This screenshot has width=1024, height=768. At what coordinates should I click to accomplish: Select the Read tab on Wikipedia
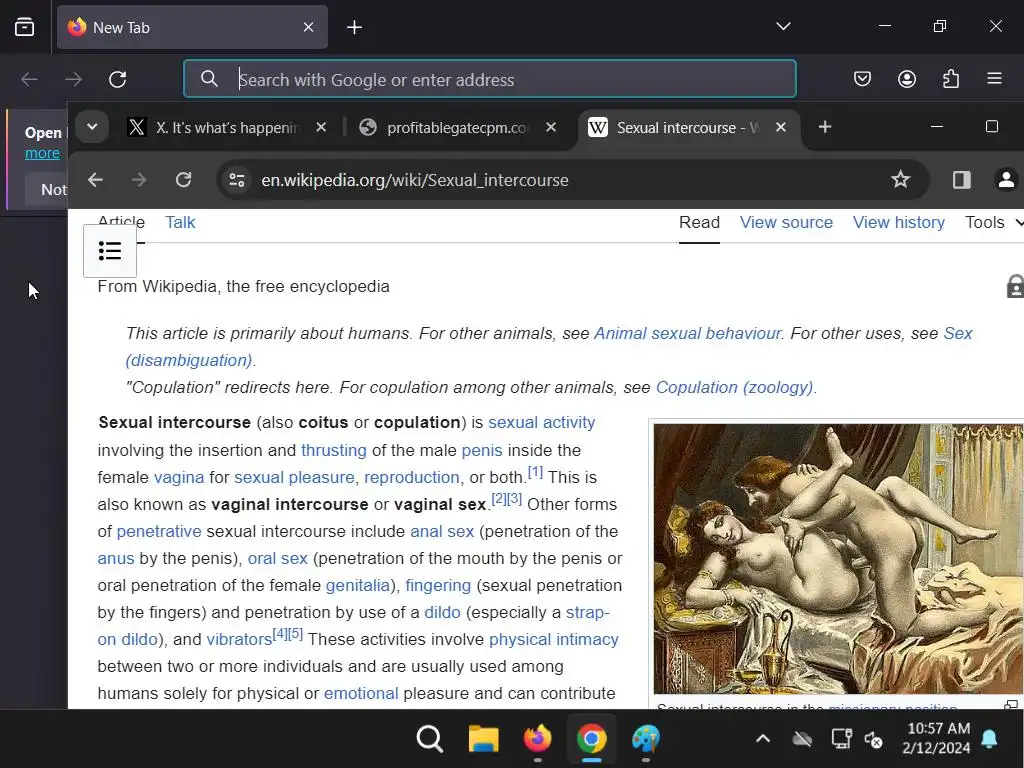coord(699,222)
